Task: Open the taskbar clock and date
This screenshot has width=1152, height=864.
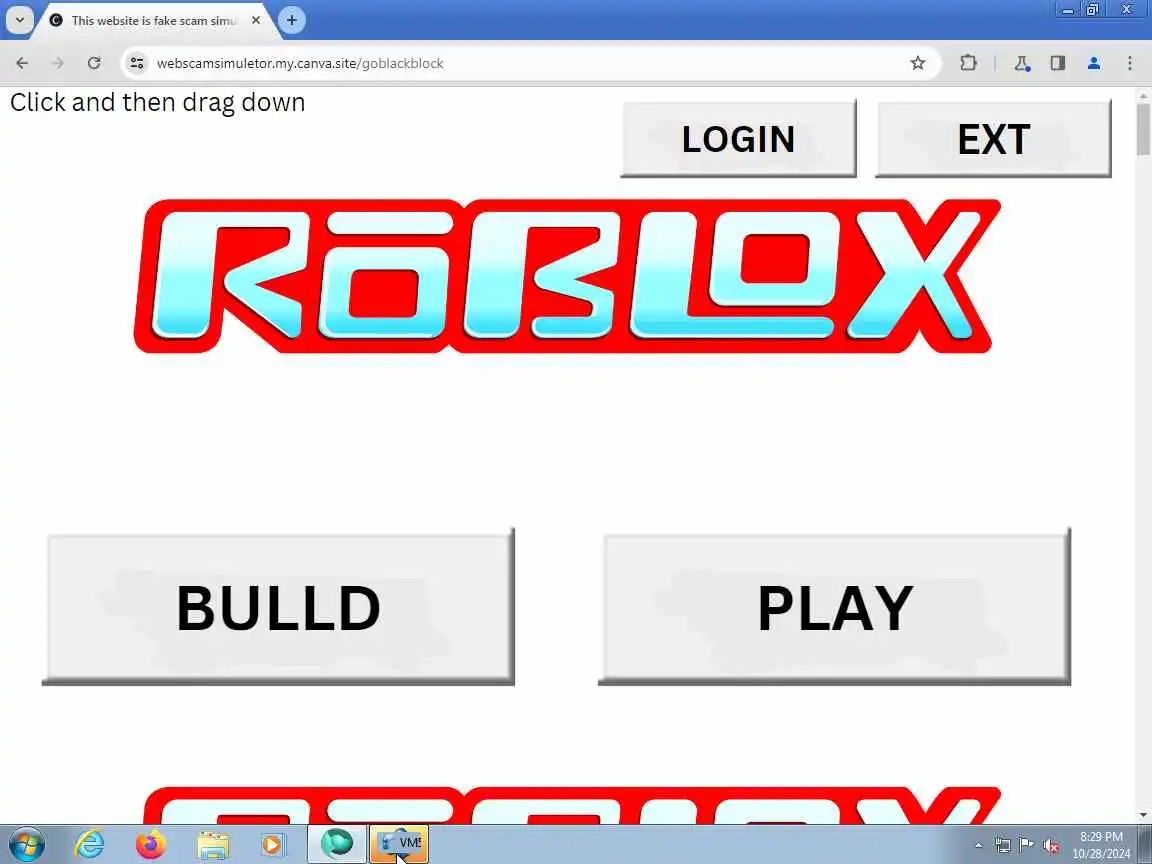Action: (x=1101, y=845)
